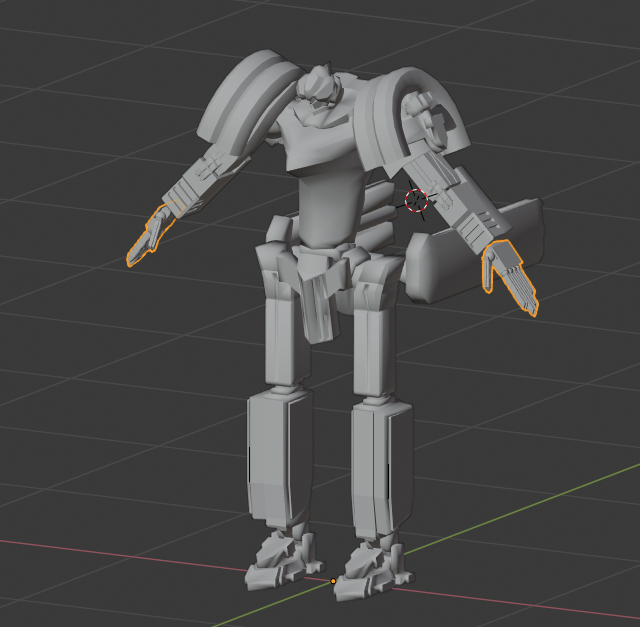640x627 pixels.
Task: Select the orange origin dot between the feet
Action: click(333, 581)
